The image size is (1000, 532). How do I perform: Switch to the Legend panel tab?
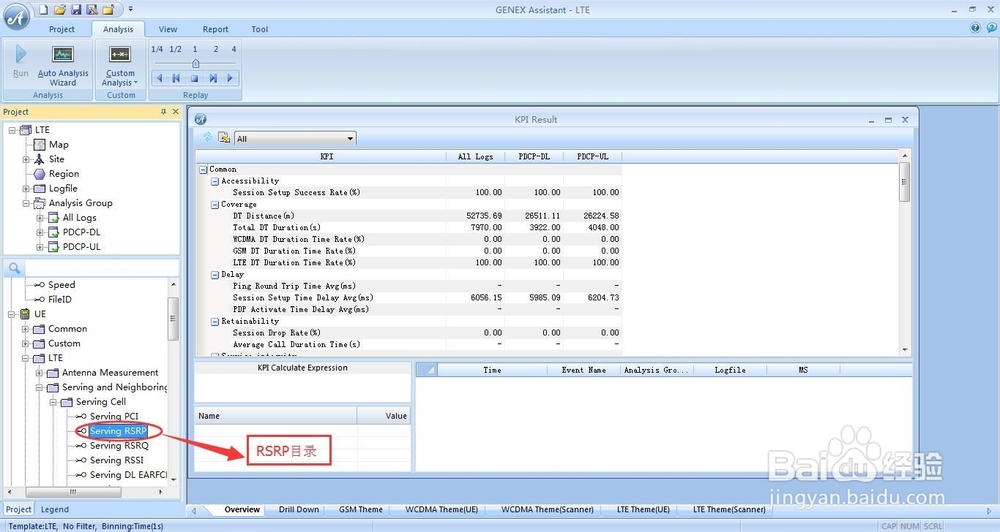click(55, 510)
